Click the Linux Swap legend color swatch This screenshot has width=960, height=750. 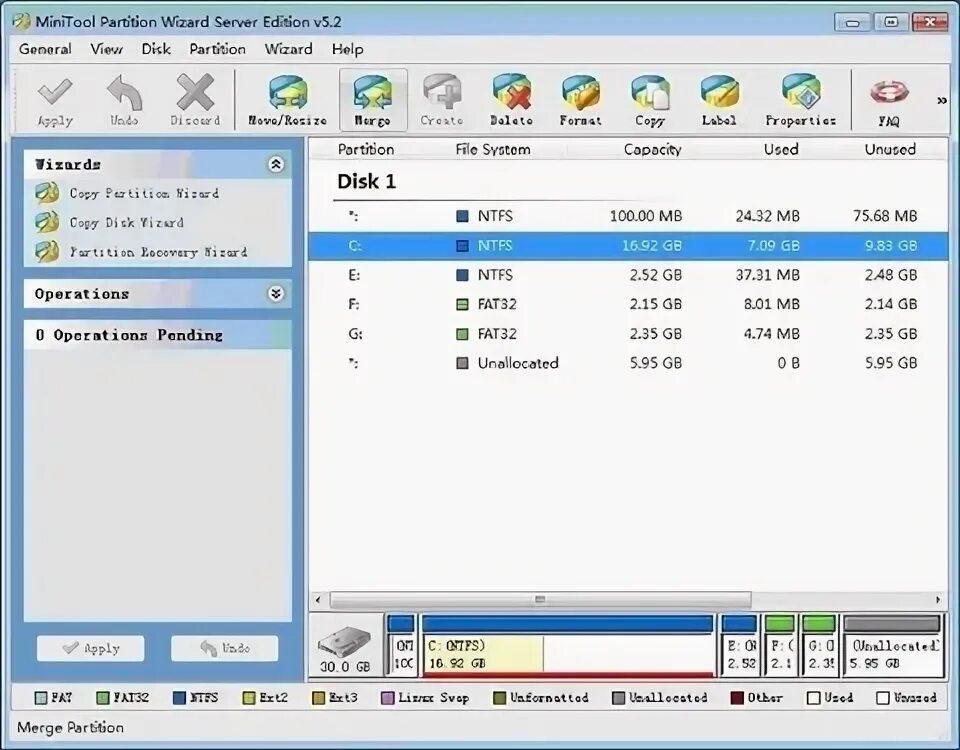pyautogui.click(x=388, y=698)
